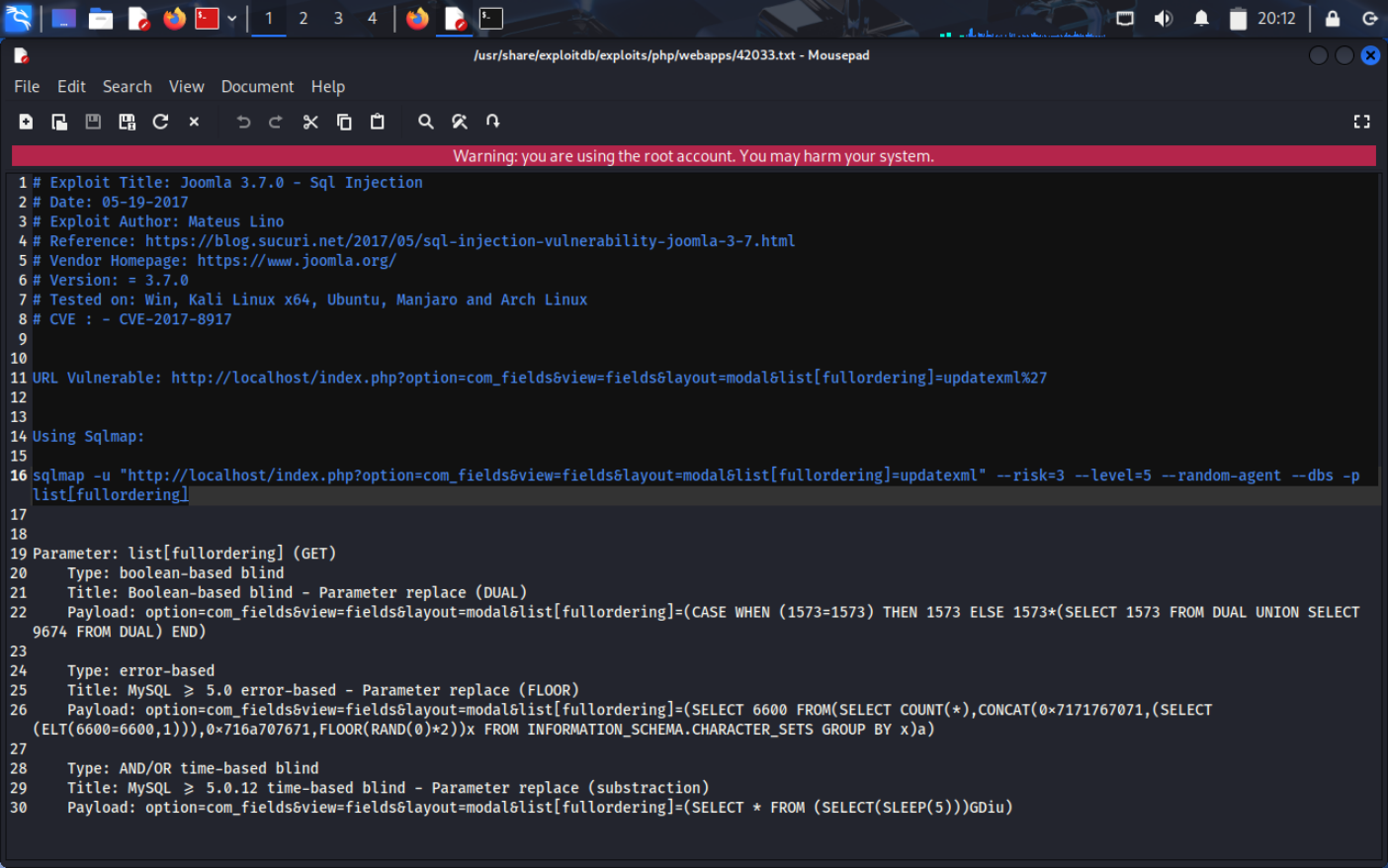Screen dimensions: 1388x868
Task: Show the desktop from the panel icon
Action: click(x=63, y=19)
